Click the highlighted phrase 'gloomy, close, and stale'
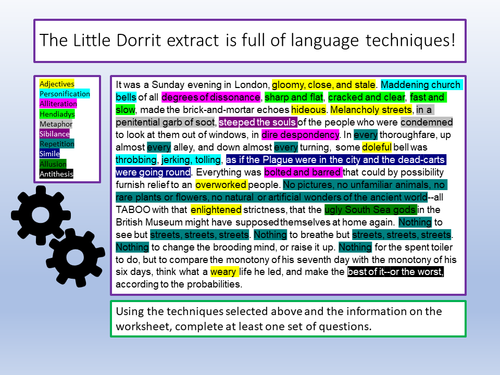500x375 pixels. tap(323, 85)
